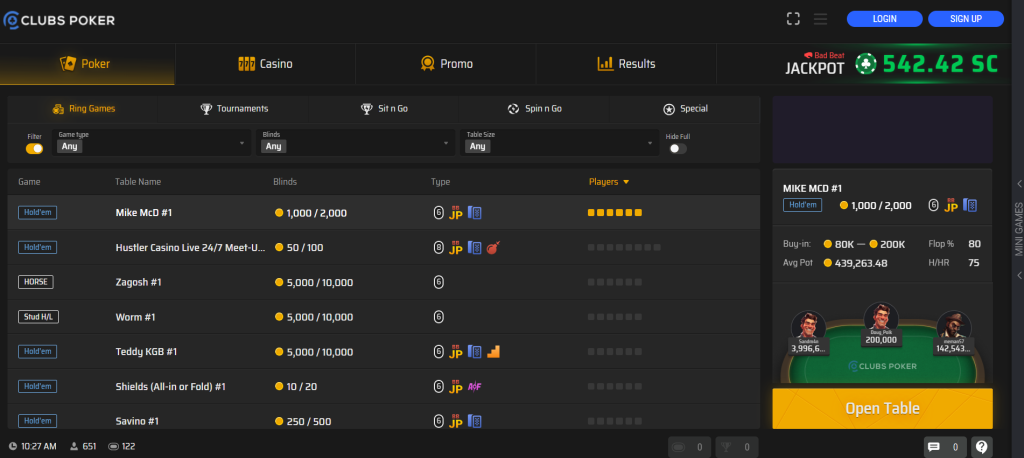Click the clock time indicator

(33, 446)
